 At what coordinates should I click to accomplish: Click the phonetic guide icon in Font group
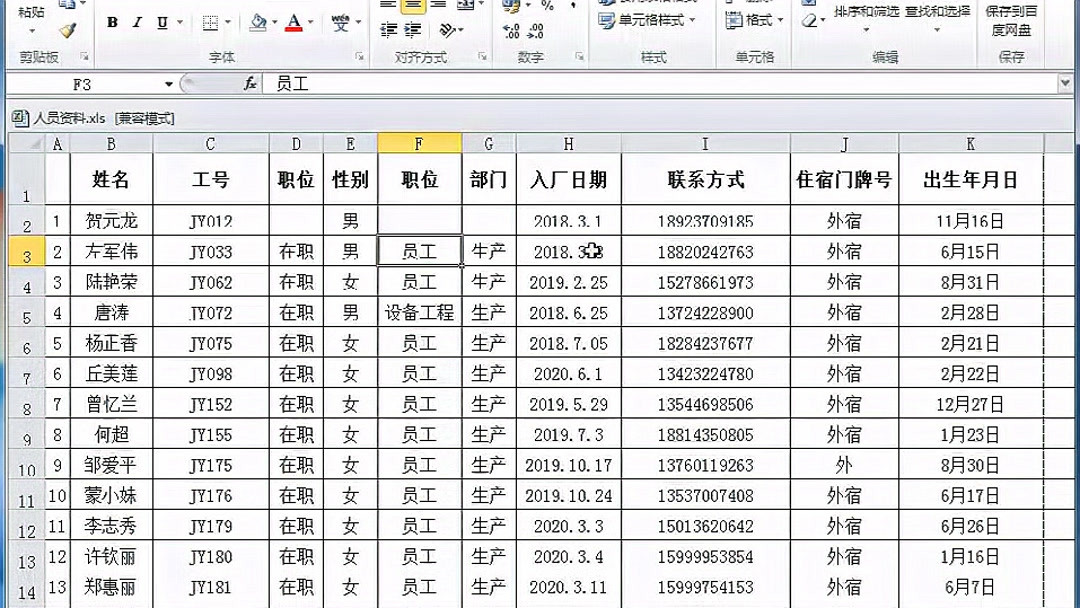coord(343,22)
